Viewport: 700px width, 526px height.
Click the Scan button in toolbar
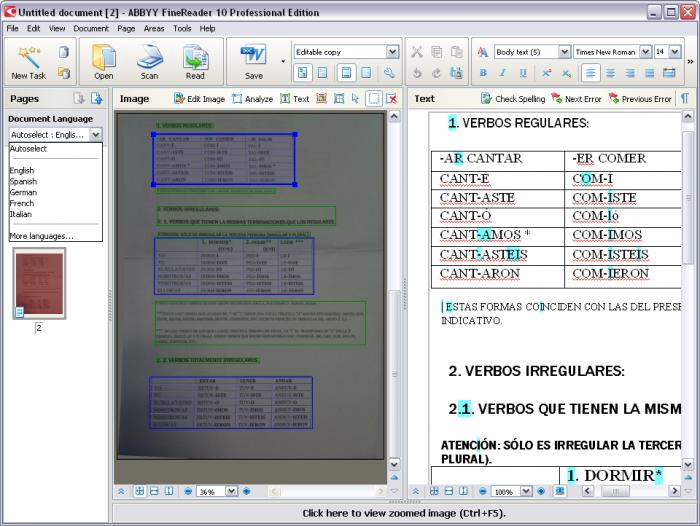point(149,60)
